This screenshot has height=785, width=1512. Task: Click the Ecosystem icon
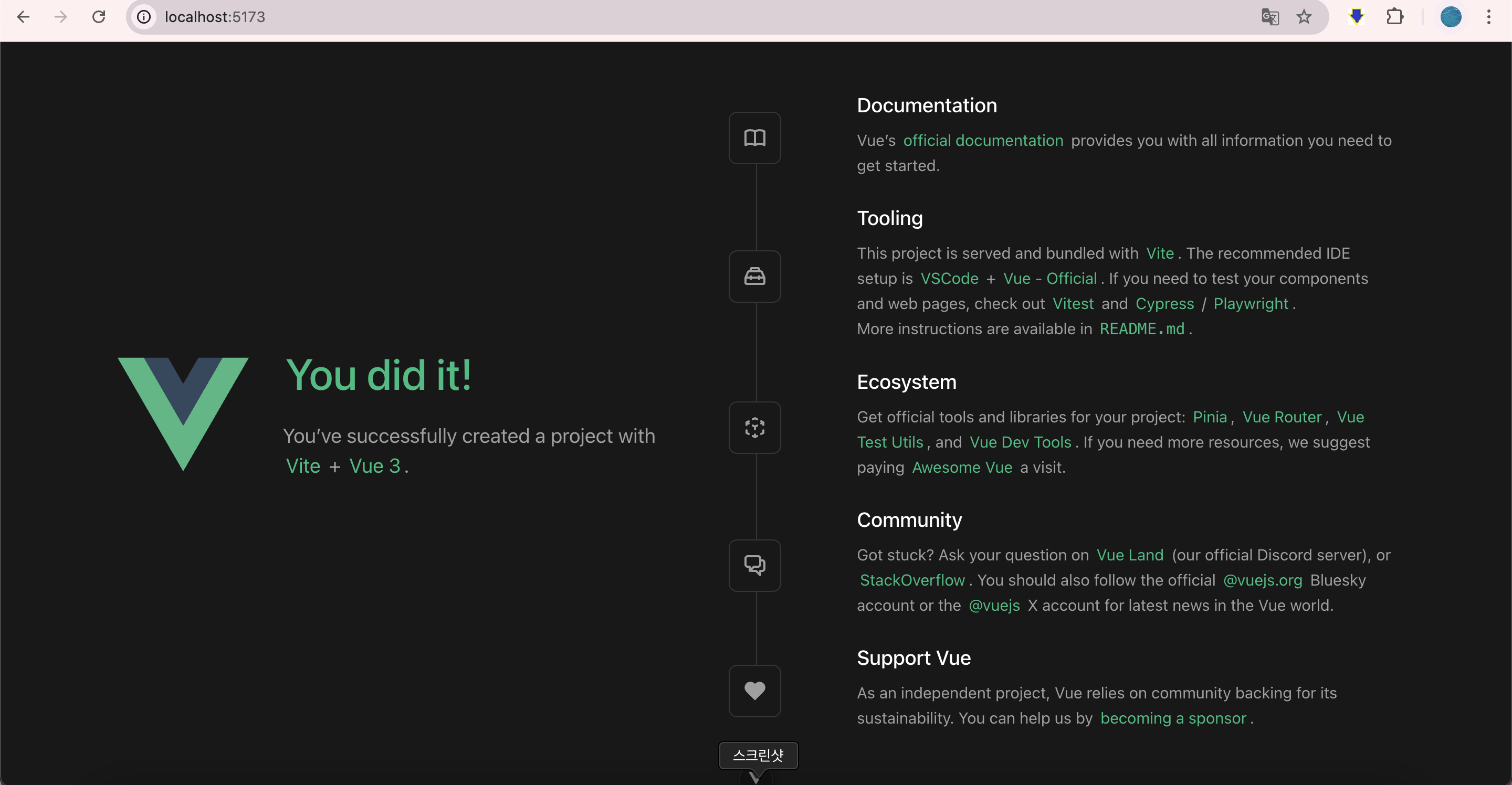[755, 428]
